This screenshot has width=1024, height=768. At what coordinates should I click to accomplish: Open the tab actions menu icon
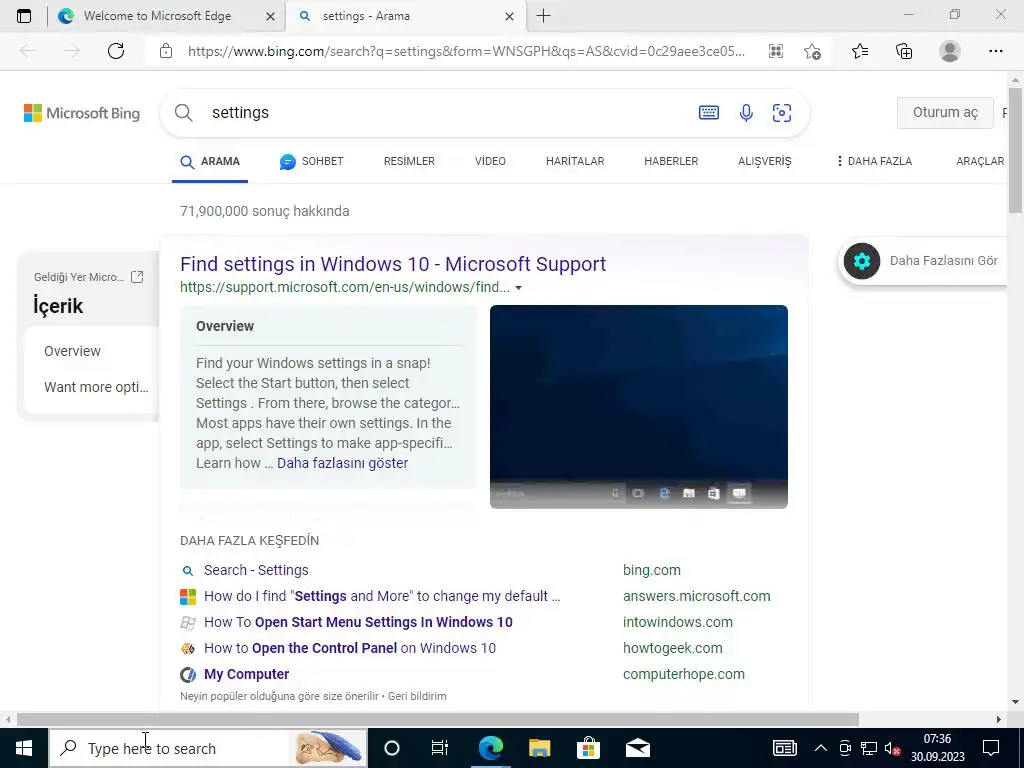[24, 16]
